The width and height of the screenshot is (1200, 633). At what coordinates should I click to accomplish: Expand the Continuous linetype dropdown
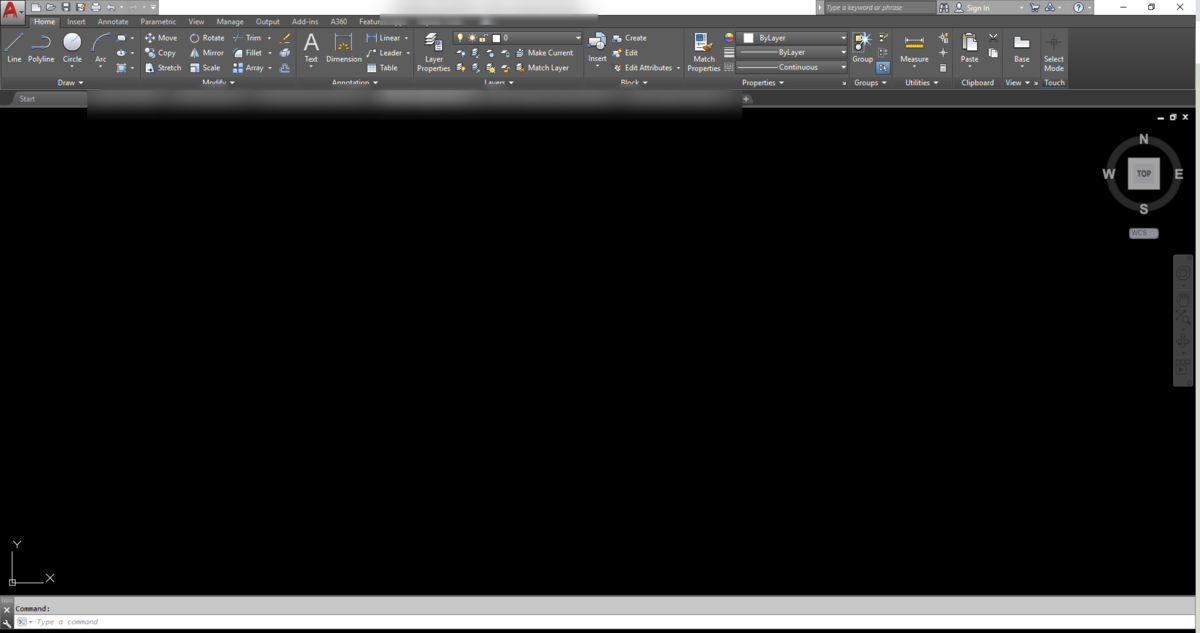(x=792, y=67)
